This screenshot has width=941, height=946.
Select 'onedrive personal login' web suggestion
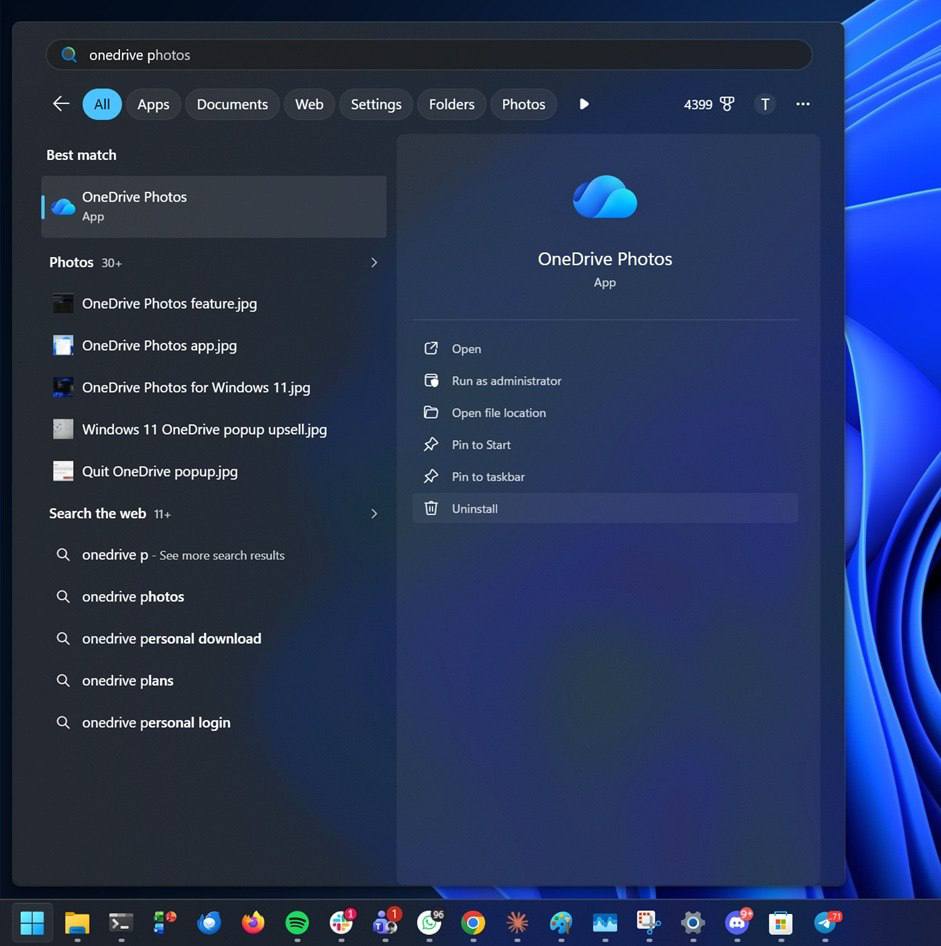214,722
